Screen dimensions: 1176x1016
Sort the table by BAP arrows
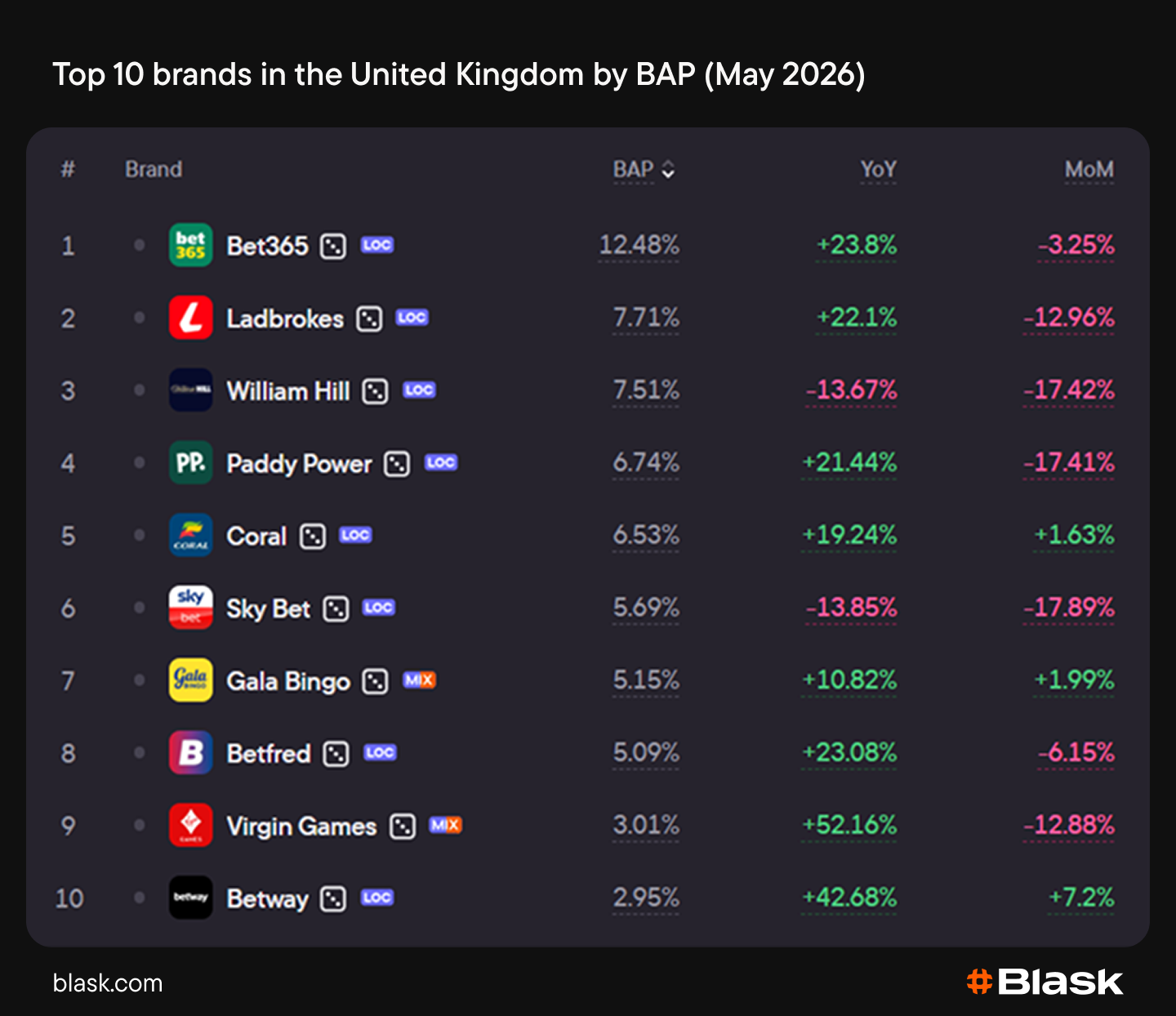[668, 170]
